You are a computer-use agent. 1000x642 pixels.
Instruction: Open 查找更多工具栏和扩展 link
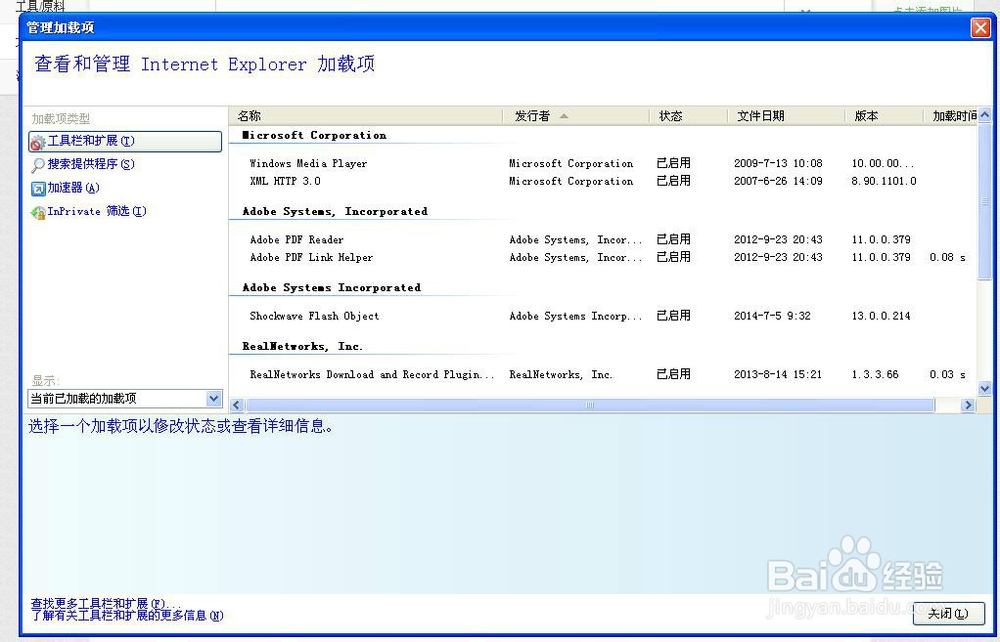(106, 603)
